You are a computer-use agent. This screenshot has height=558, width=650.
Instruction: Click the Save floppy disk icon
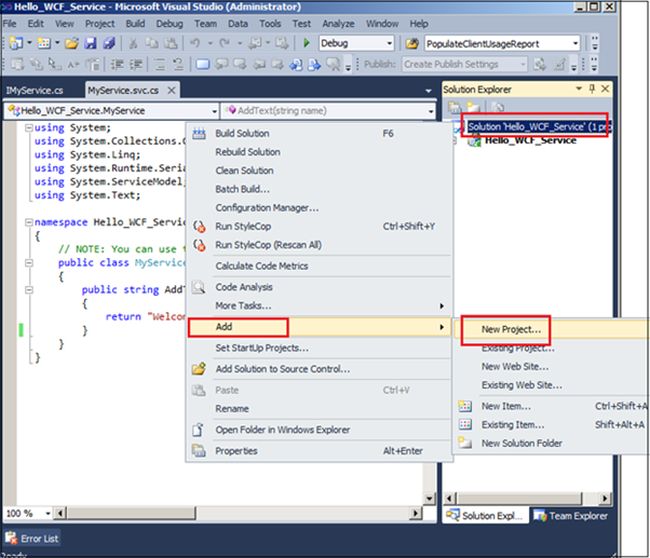tap(90, 43)
